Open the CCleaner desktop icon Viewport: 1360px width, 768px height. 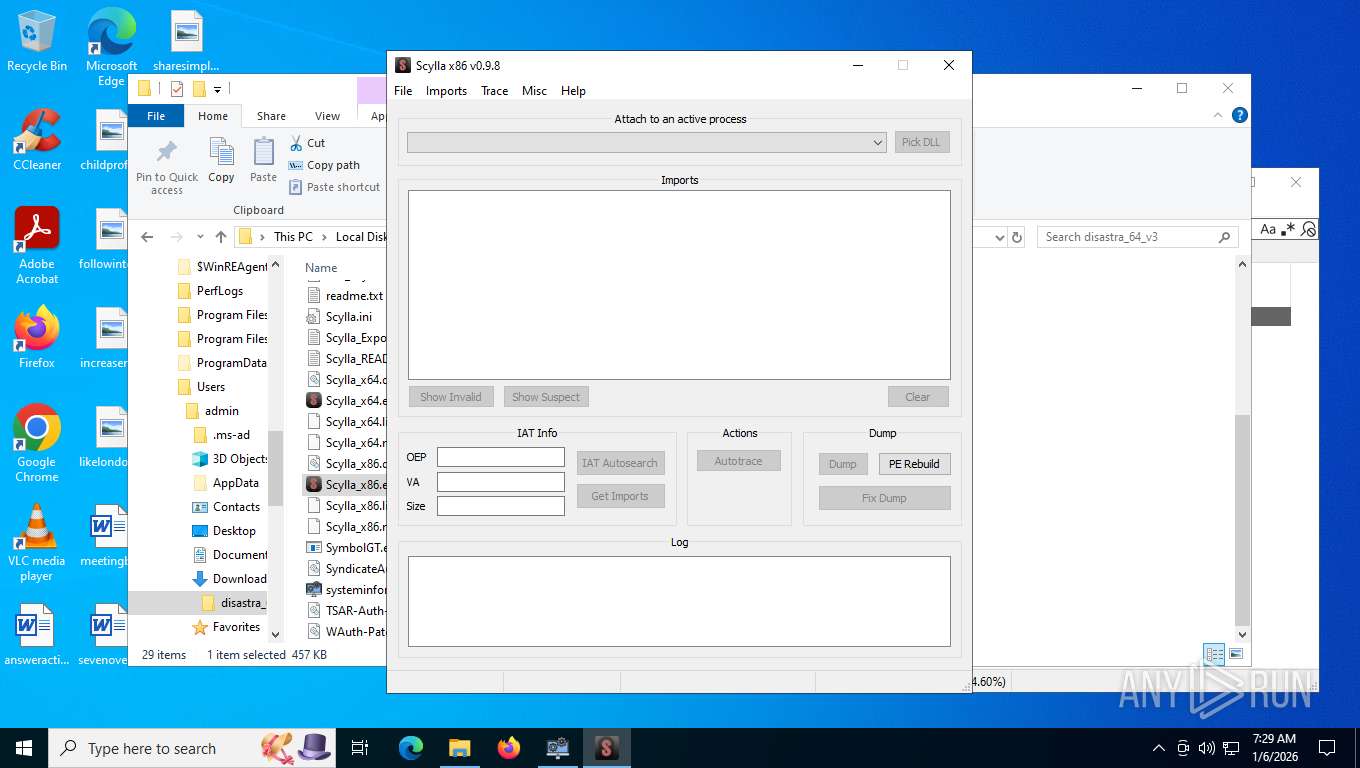(x=37, y=140)
